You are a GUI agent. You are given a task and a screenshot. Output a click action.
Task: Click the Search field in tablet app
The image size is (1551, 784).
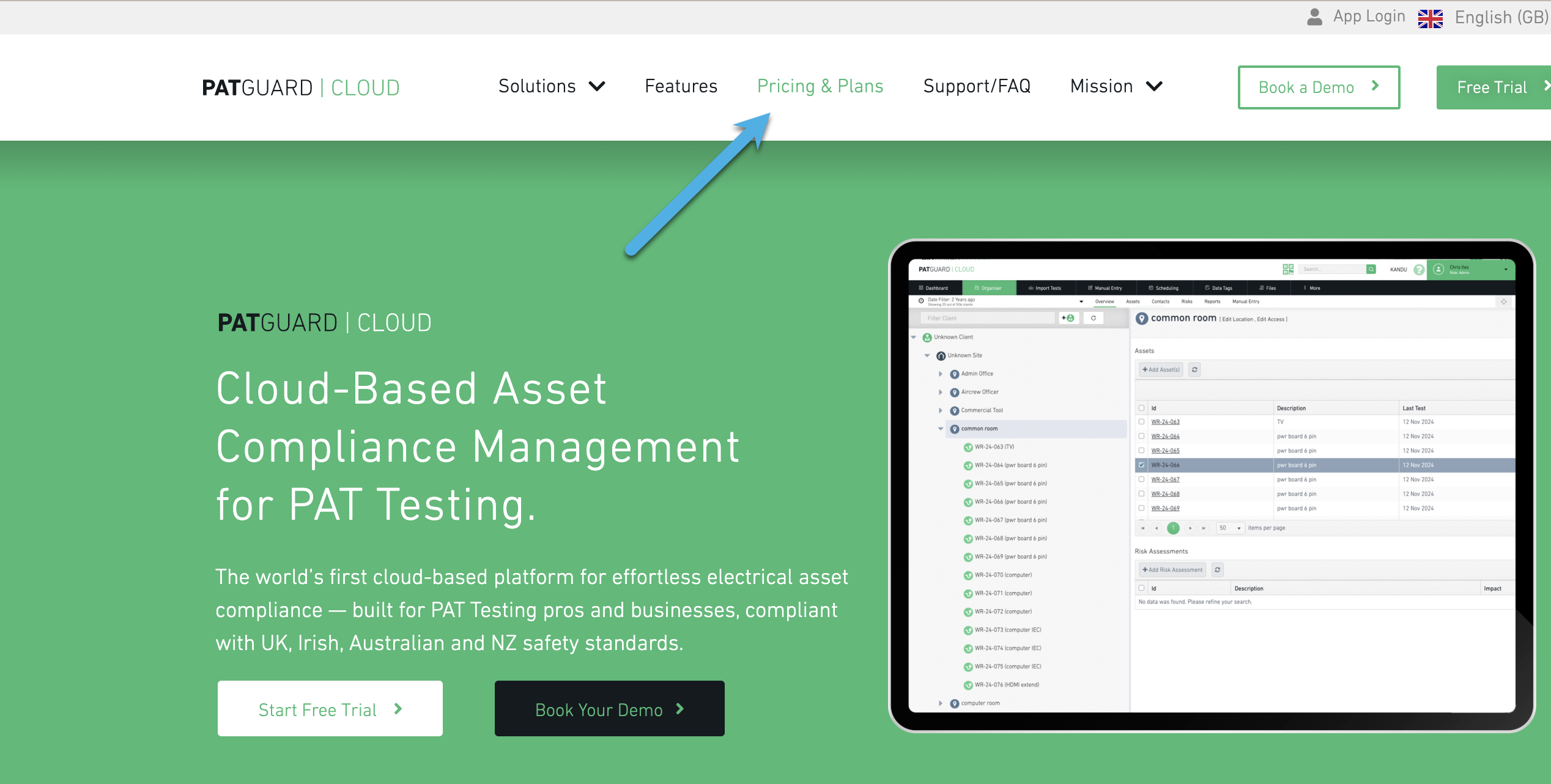click(x=1331, y=269)
